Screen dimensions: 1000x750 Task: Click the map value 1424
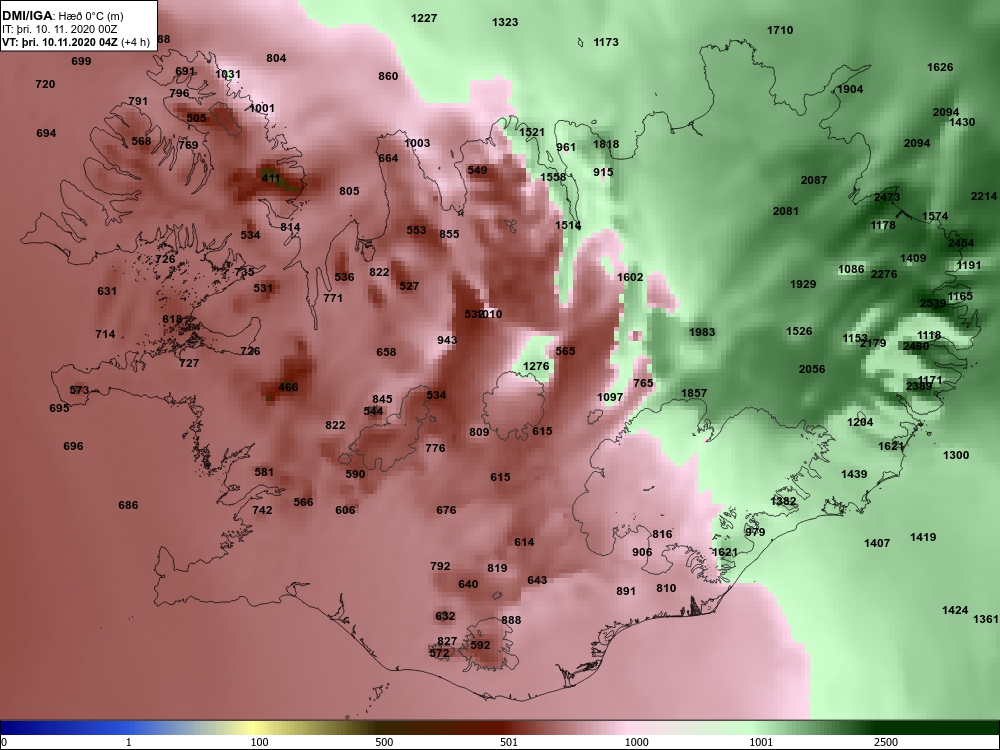click(x=955, y=610)
